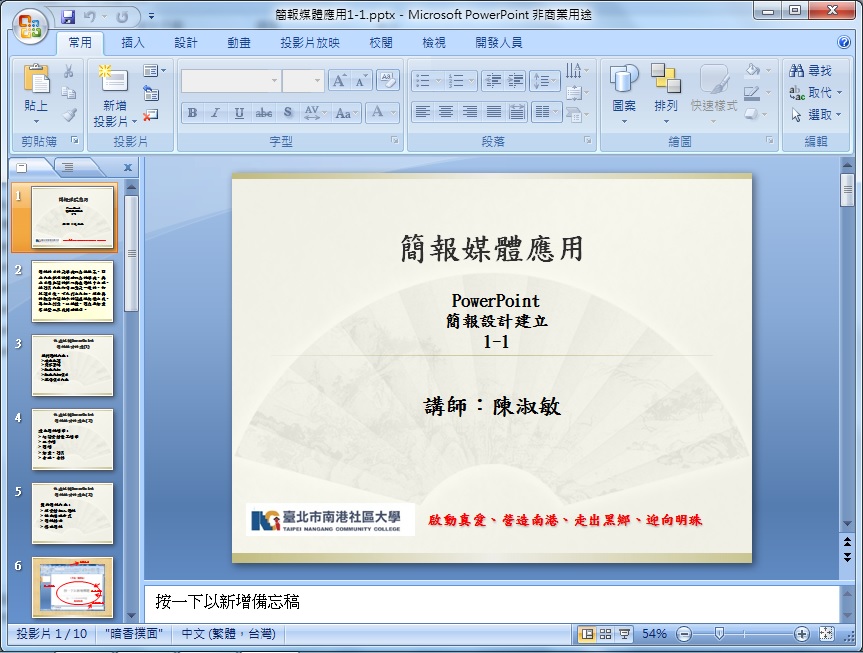Click the Office button
The height and width of the screenshot is (653, 863).
point(29,25)
